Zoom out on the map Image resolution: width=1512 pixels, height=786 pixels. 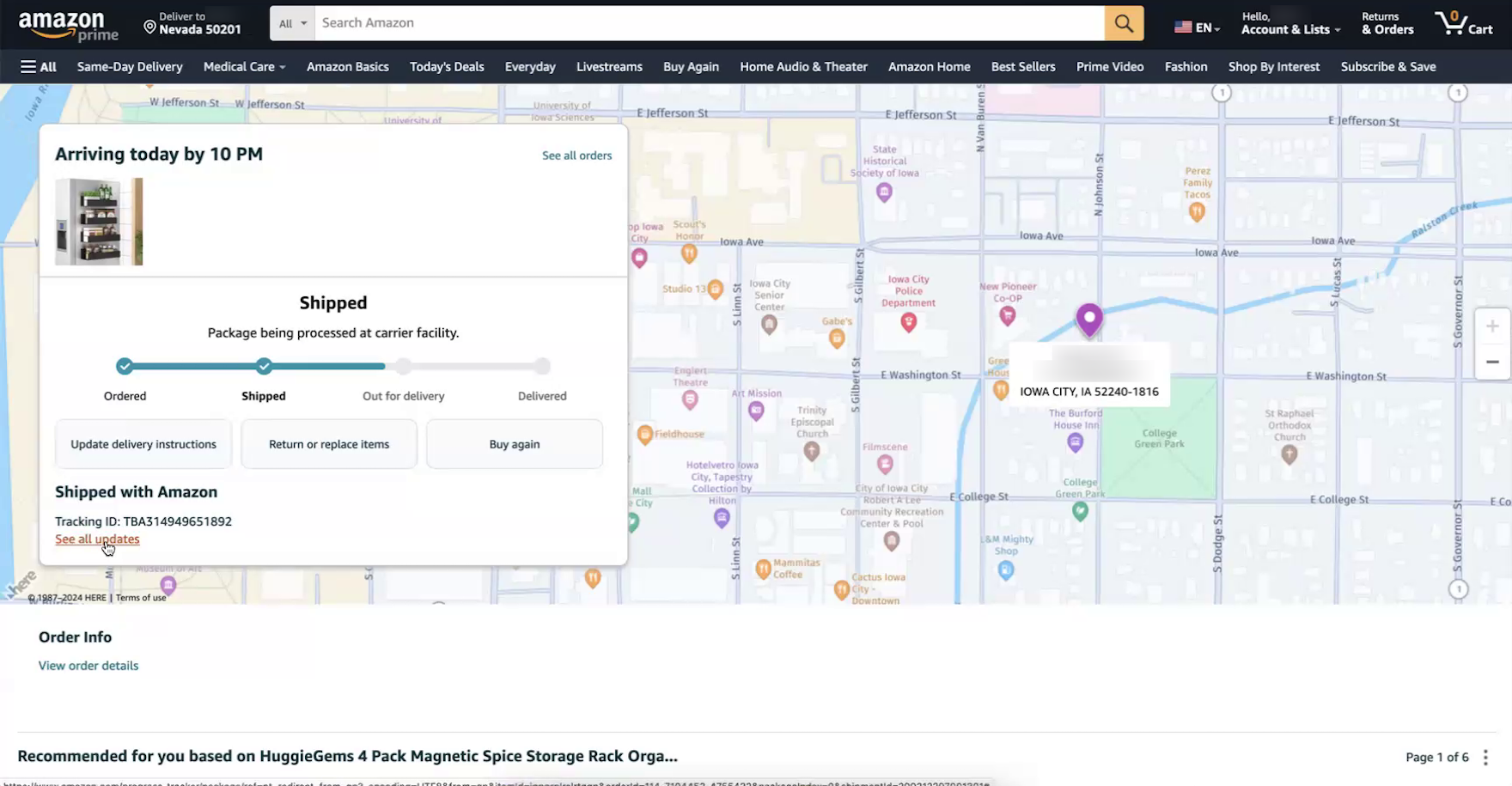pos(1492,362)
